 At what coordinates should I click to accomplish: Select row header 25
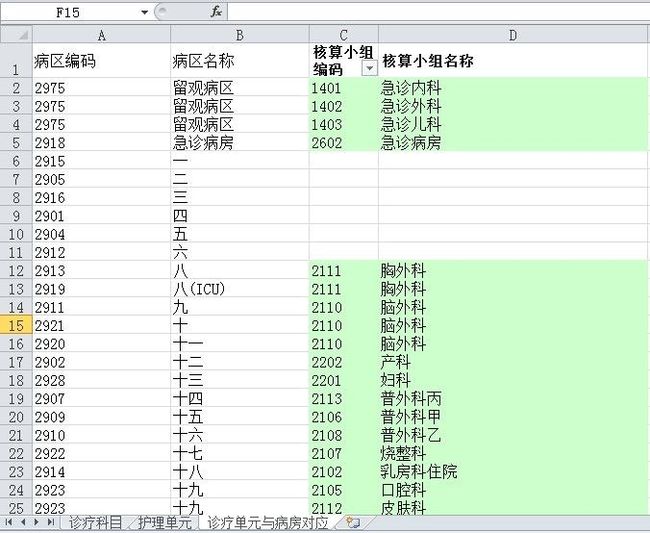tap(16, 508)
